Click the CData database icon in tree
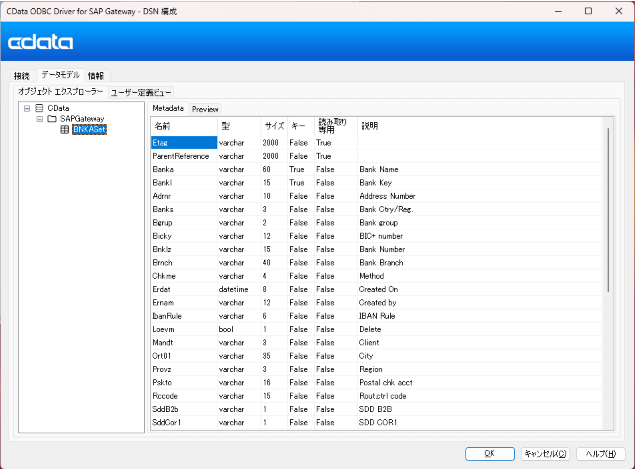Screen dimensions: 635x469 (39, 108)
